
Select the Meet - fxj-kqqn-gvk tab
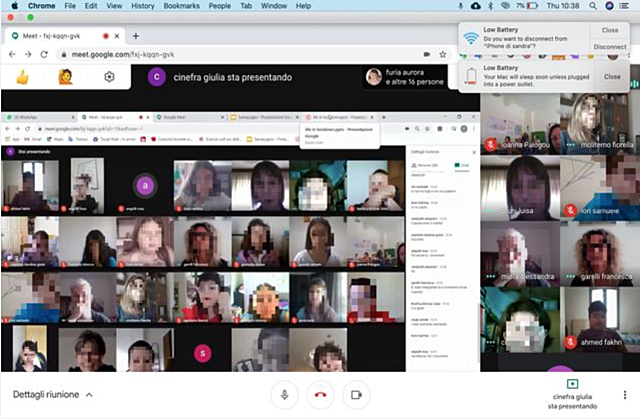(63, 36)
